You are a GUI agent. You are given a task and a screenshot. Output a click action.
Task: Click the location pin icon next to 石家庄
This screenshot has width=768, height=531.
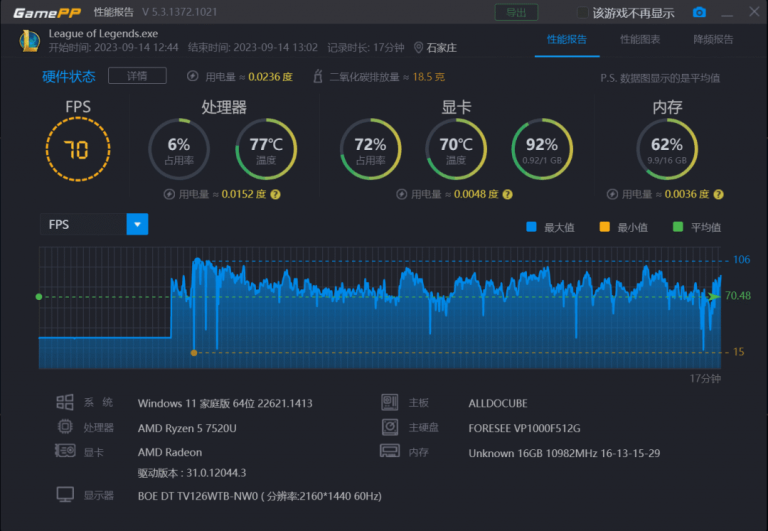coord(419,47)
